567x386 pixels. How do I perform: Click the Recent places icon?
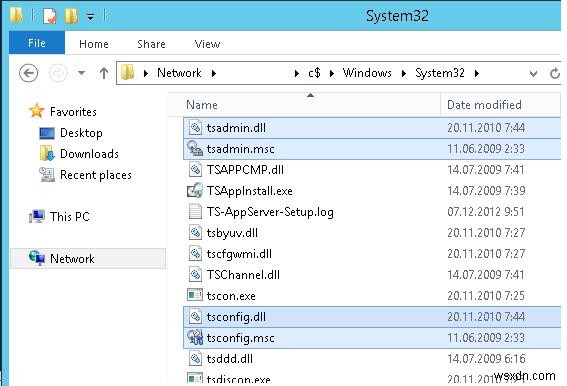tap(47, 175)
